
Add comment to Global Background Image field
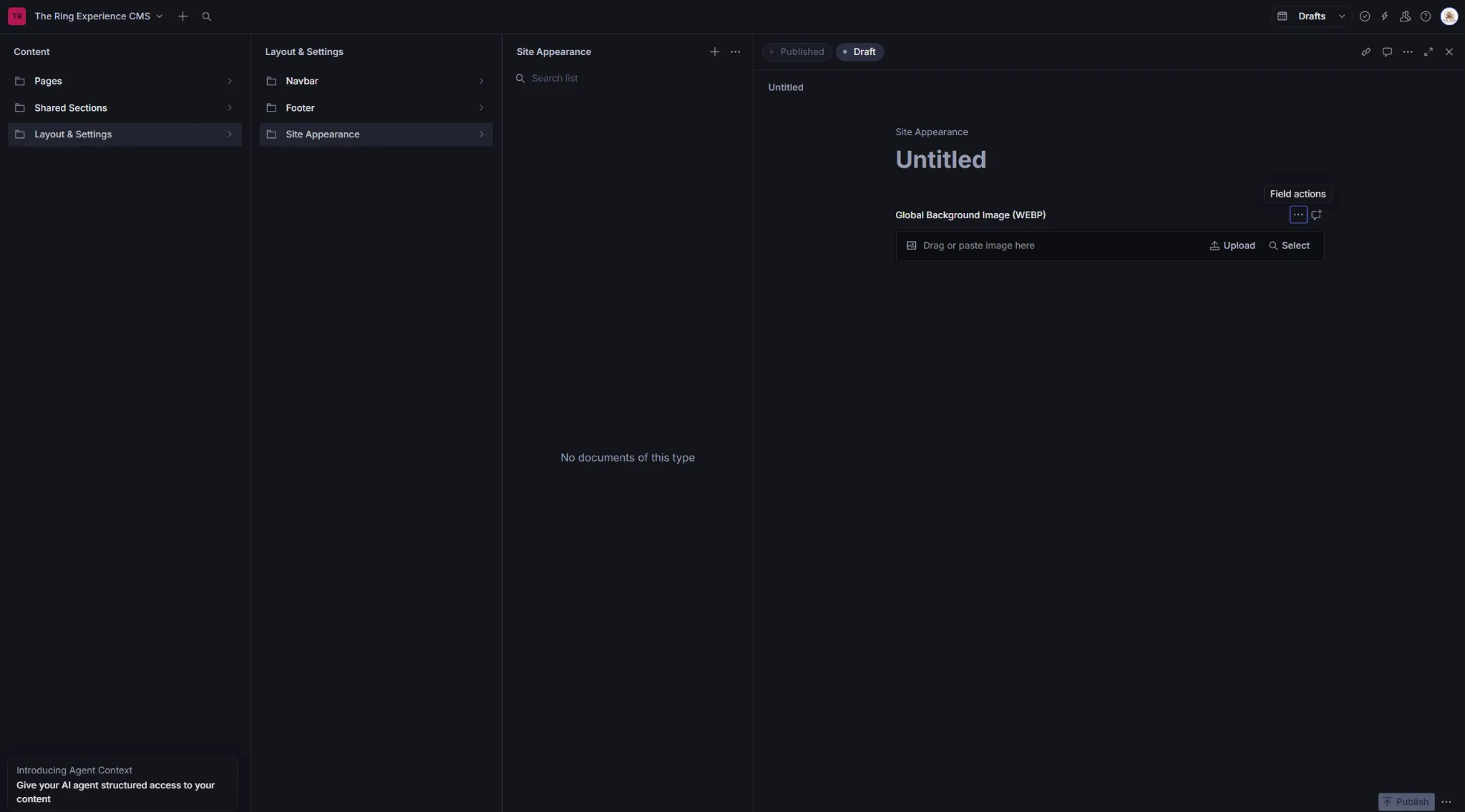click(x=1316, y=215)
